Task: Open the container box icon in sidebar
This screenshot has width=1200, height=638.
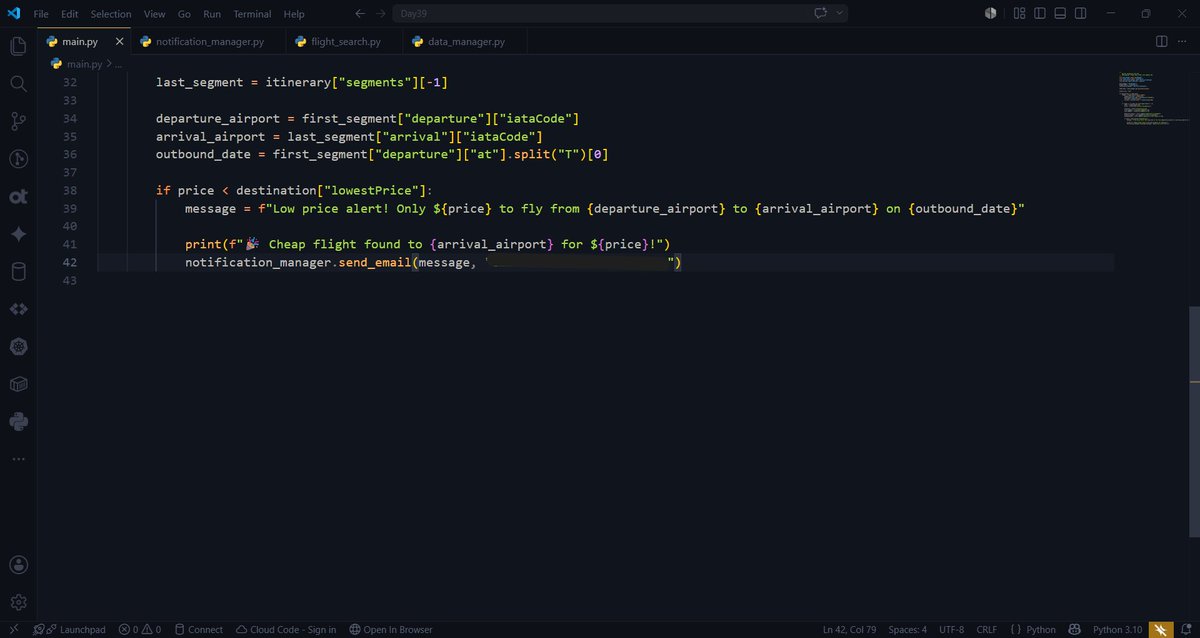Action: tap(18, 384)
